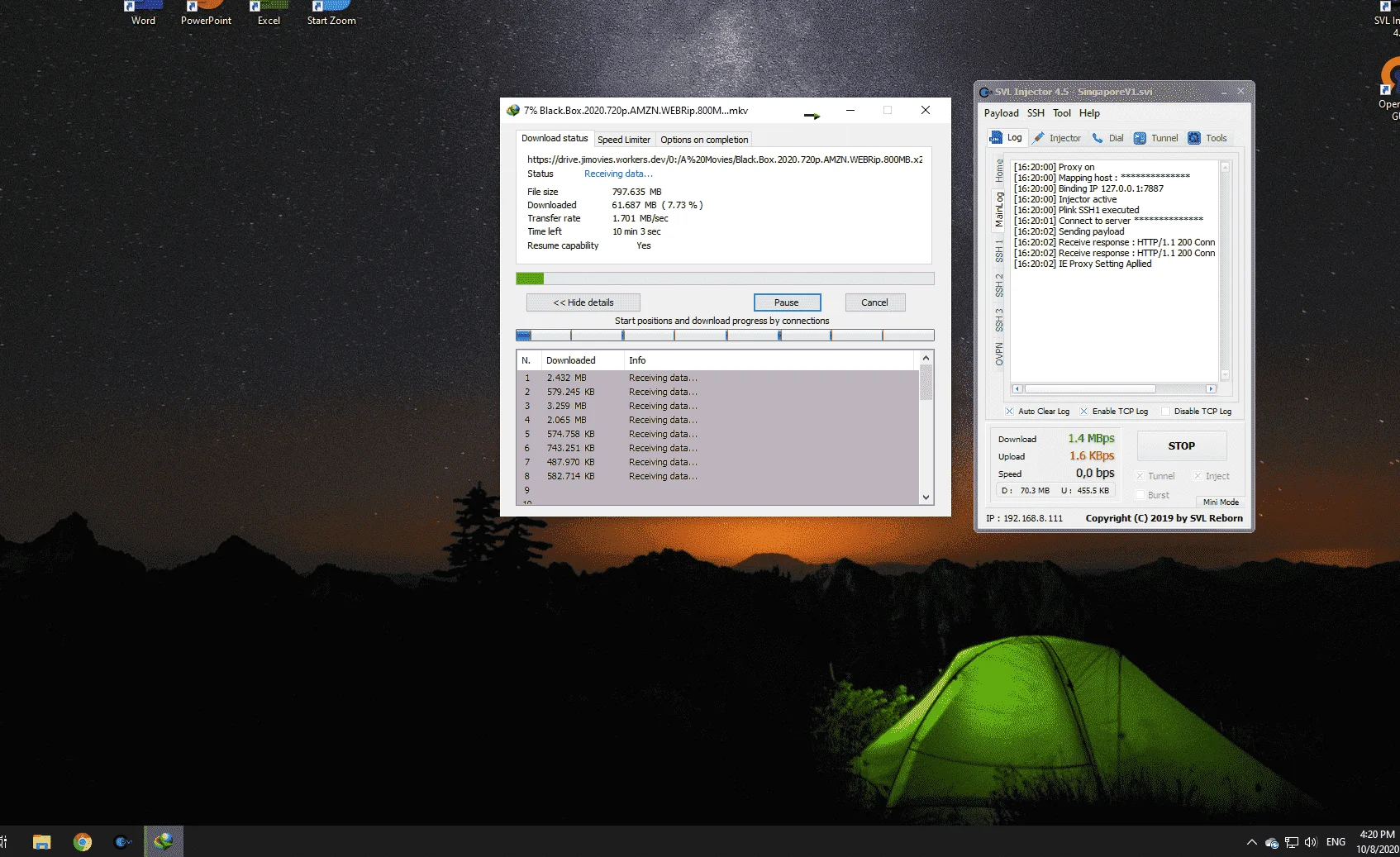1400x857 pixels.
Task: Toggle the Auto Clear Log checkbox
Action: [x=1010, y=411]
